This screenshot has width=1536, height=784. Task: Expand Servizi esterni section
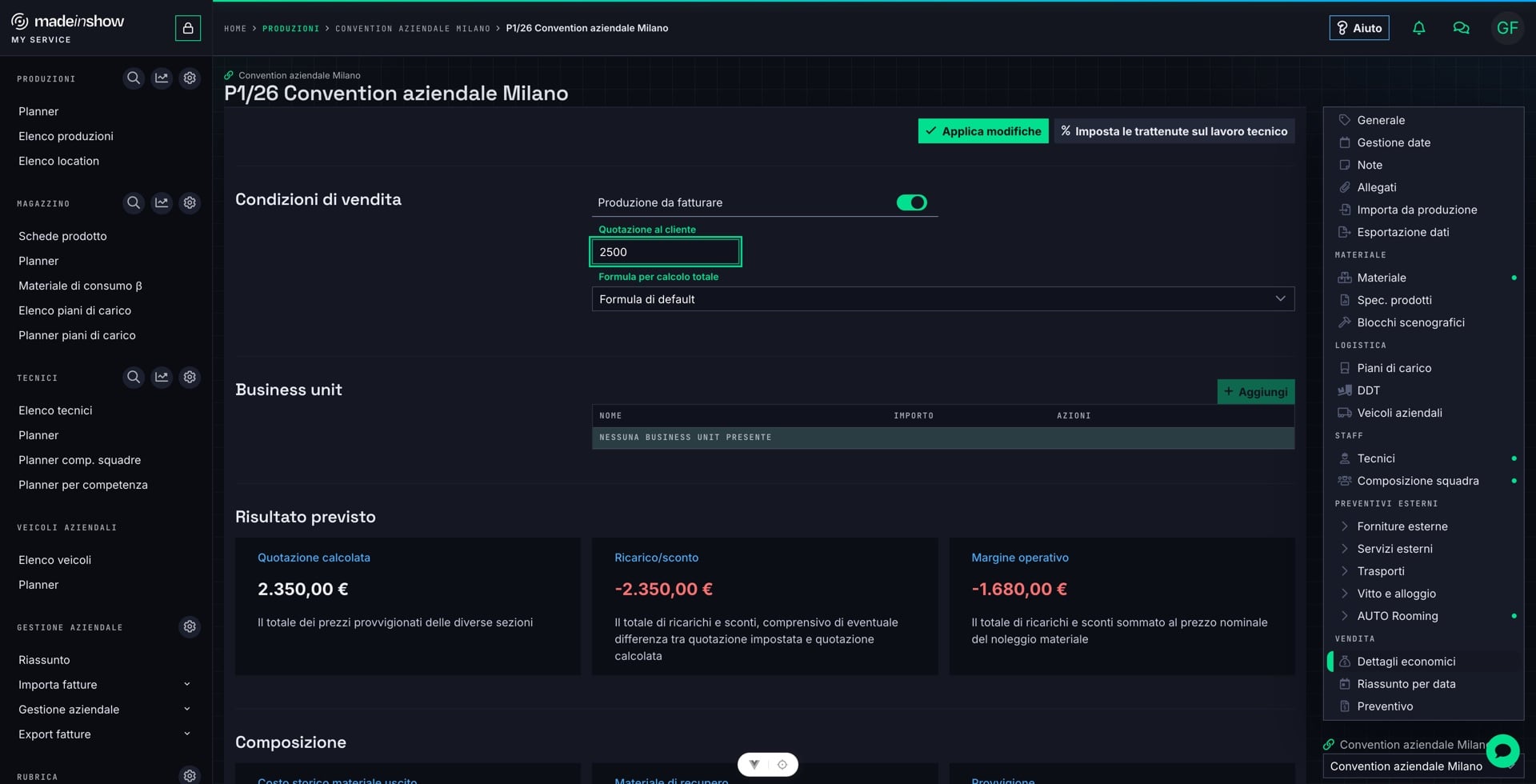pos(1344,549)
